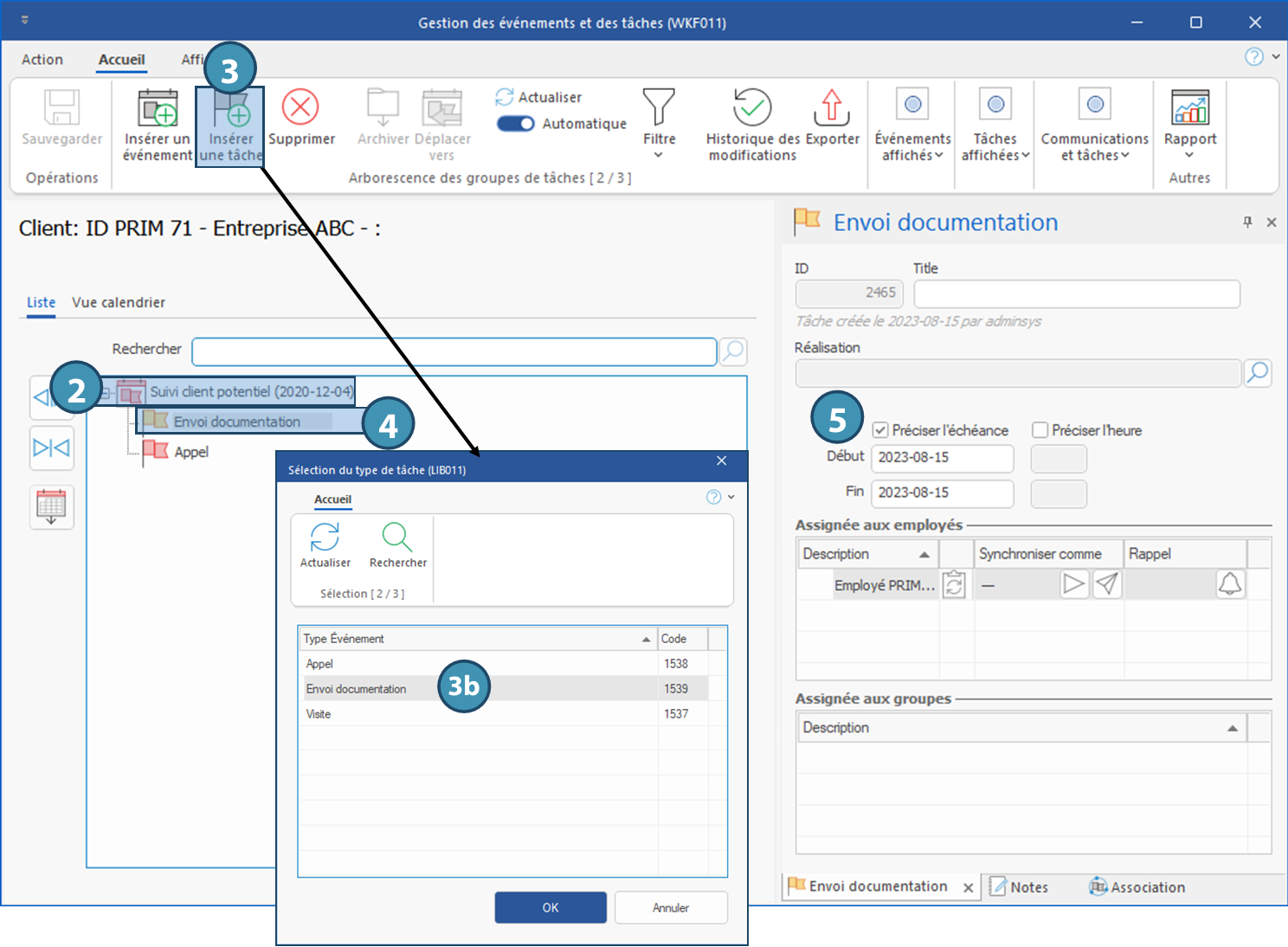Click OK button in selection dialog
Screen dimensions: 1288x947
tap(551, 907)
